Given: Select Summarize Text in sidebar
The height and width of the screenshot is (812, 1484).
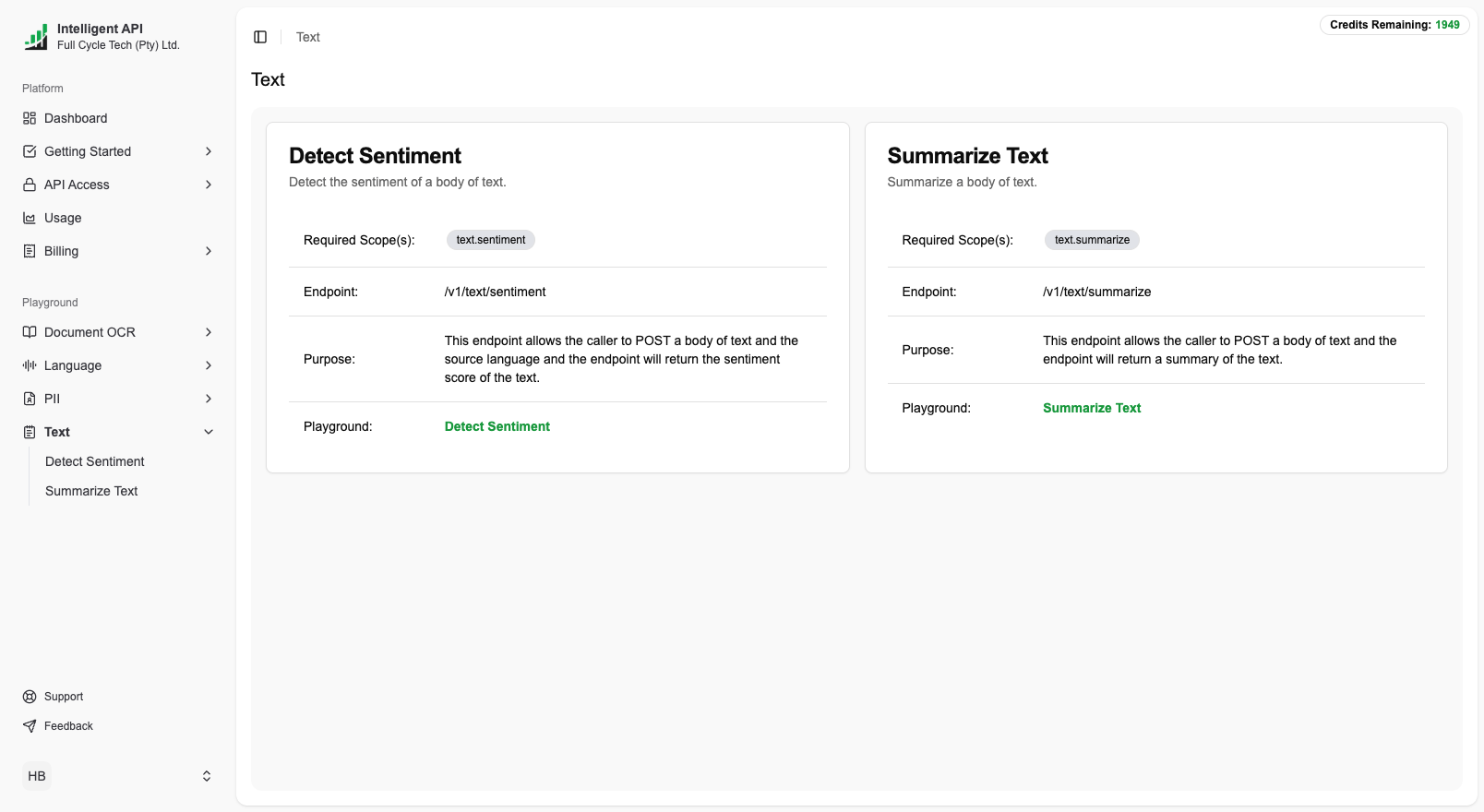Looking at the screenshot, I should tap(91, 491).
